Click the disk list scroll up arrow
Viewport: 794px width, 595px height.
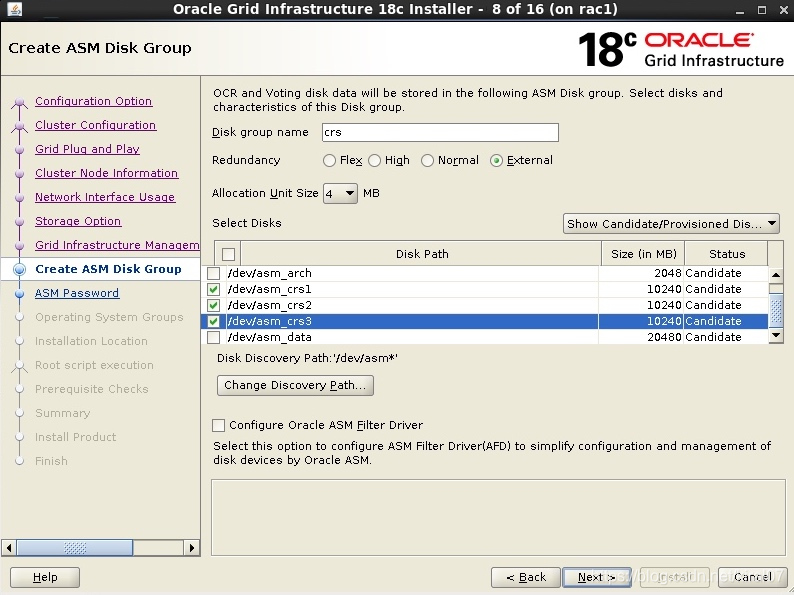click(776, 275)
